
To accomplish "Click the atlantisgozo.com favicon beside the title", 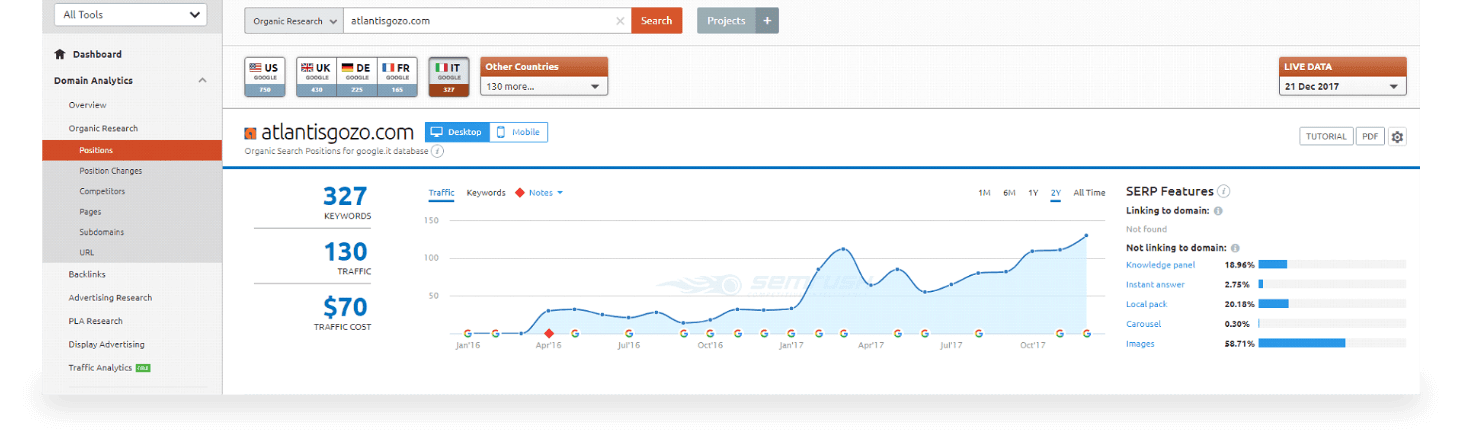I will 250,133.
